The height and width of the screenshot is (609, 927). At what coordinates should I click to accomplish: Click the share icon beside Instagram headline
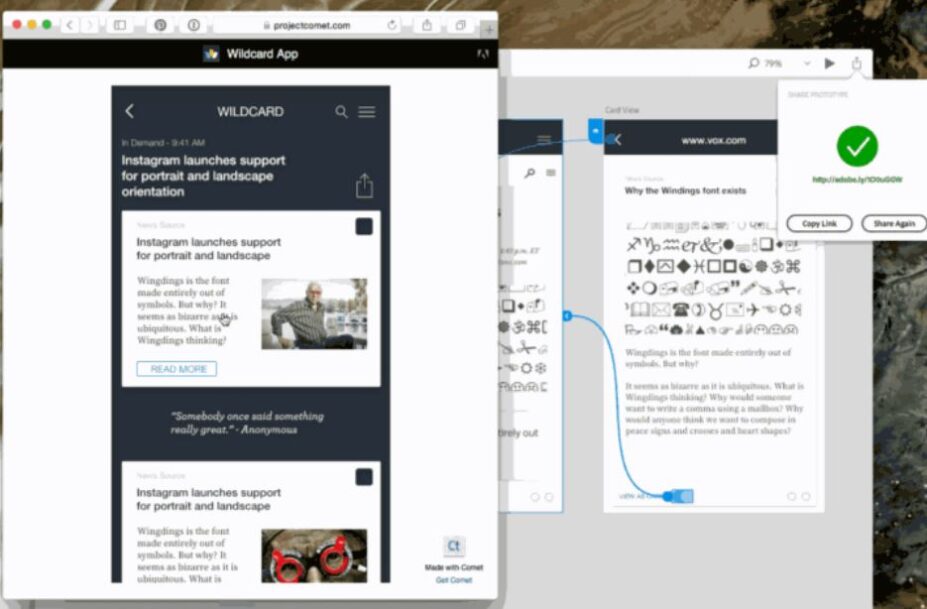coord(364,186)
